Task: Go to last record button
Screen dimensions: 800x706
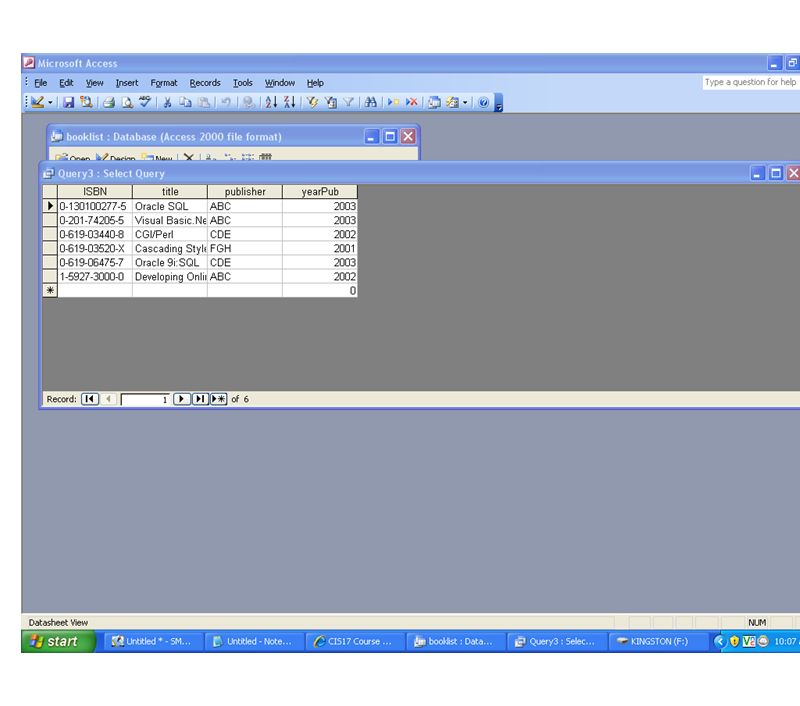Action: tap(200, 399)
